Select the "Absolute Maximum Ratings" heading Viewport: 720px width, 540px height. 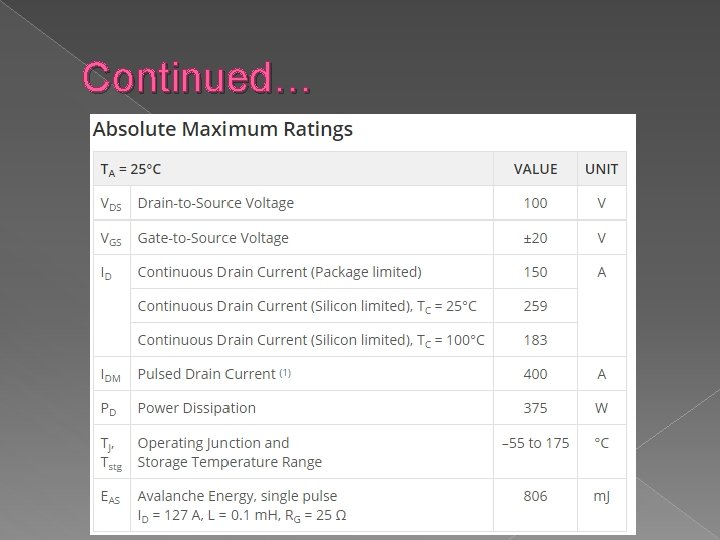[x=222, y=129]
